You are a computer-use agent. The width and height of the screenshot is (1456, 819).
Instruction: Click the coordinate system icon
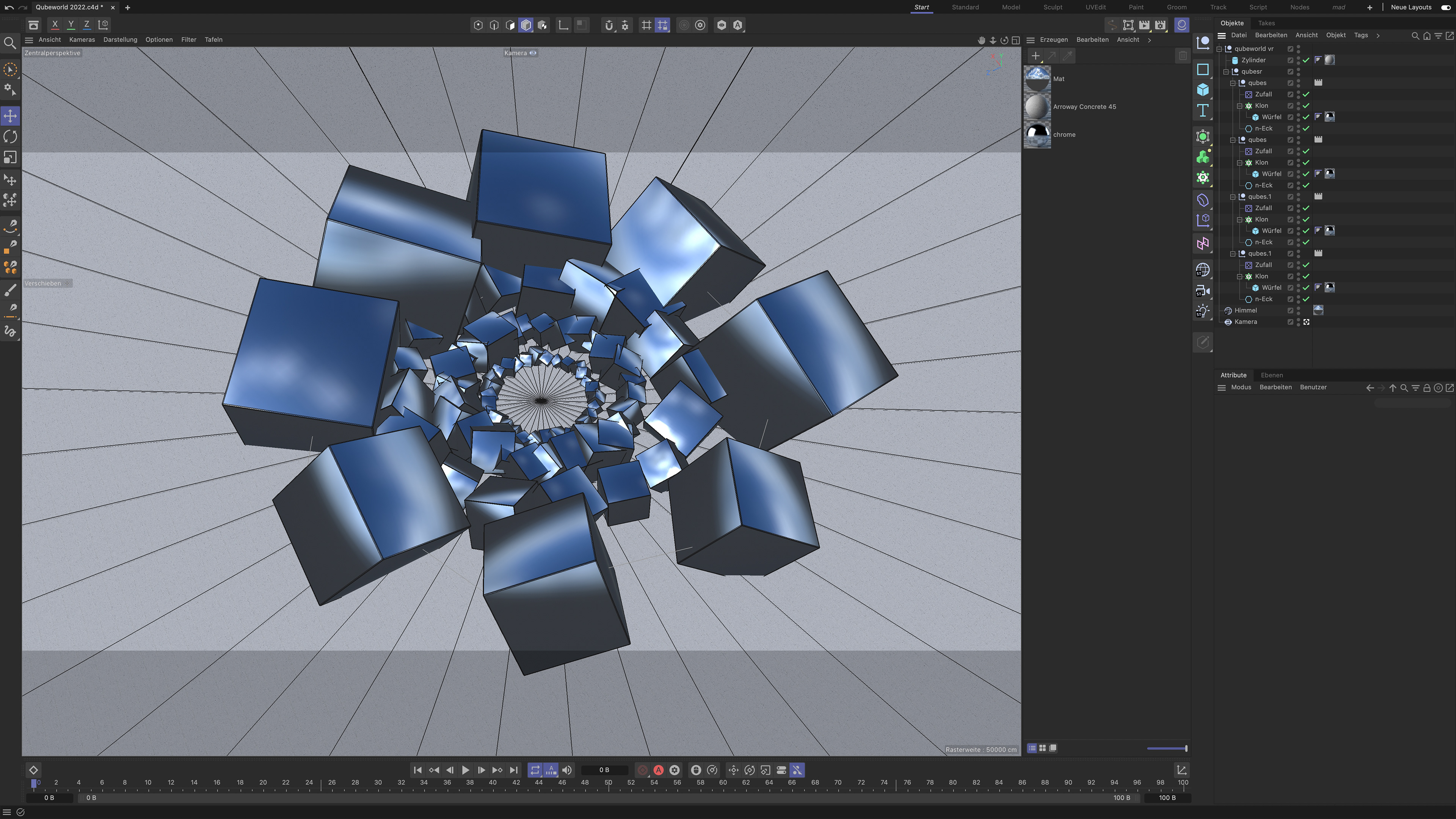point(103,25)
